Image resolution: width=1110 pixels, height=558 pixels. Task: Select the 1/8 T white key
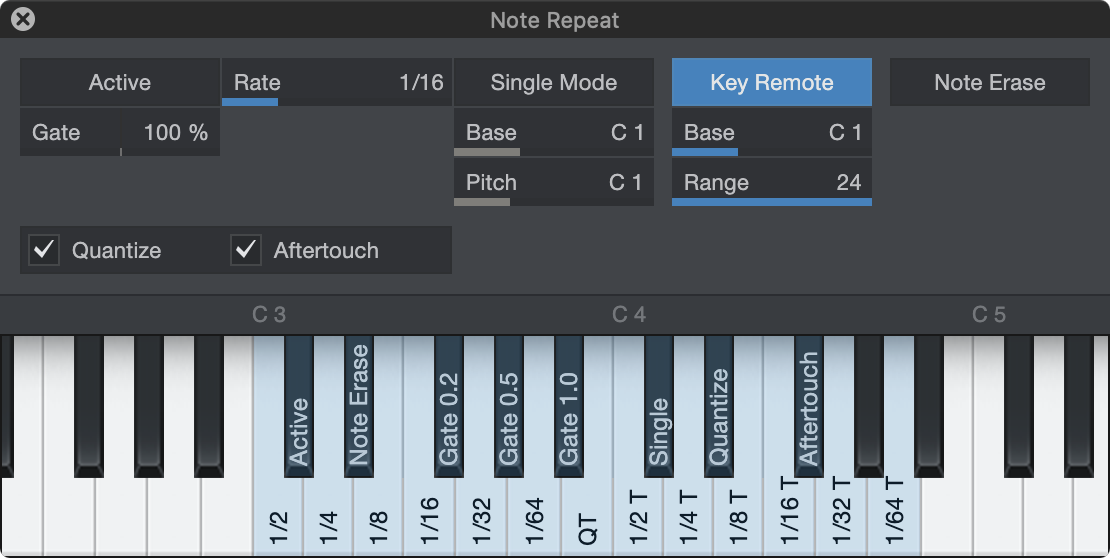point(738,518)
